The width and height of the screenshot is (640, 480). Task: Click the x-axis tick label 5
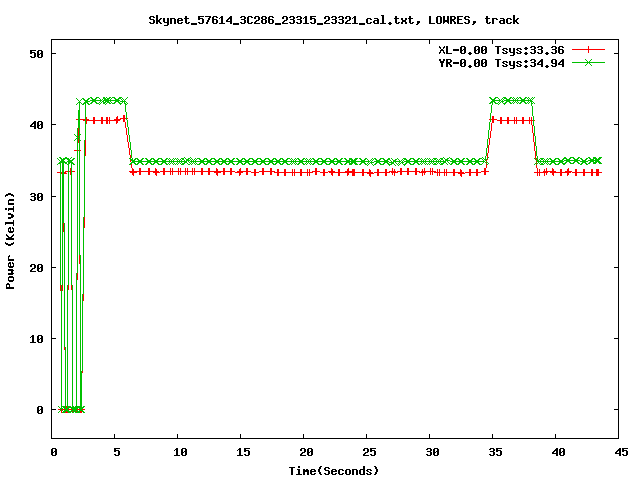click(x=117, y=452)
